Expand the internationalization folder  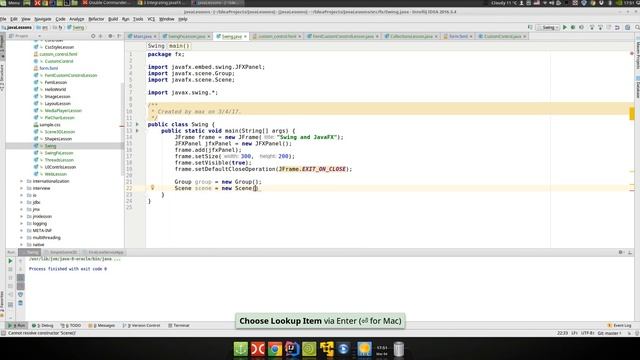[22, 181]
